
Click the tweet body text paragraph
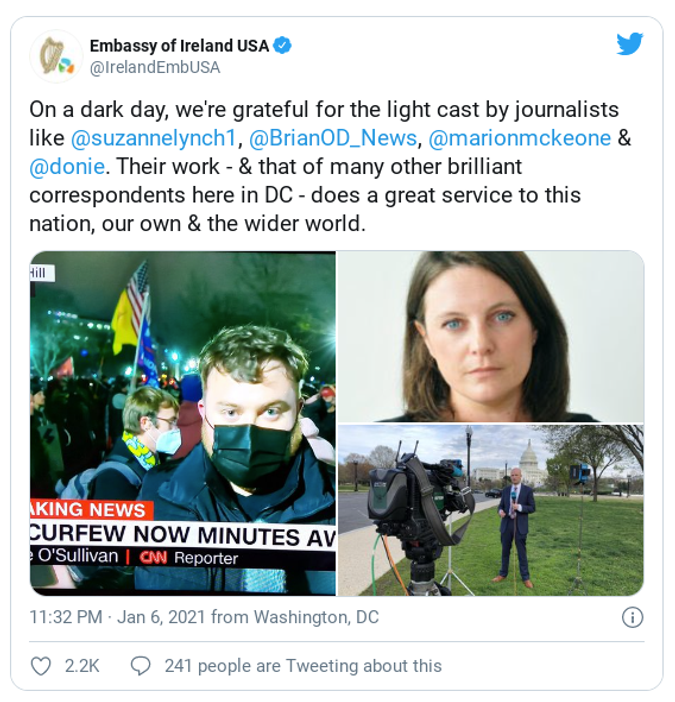pos(330,167)
